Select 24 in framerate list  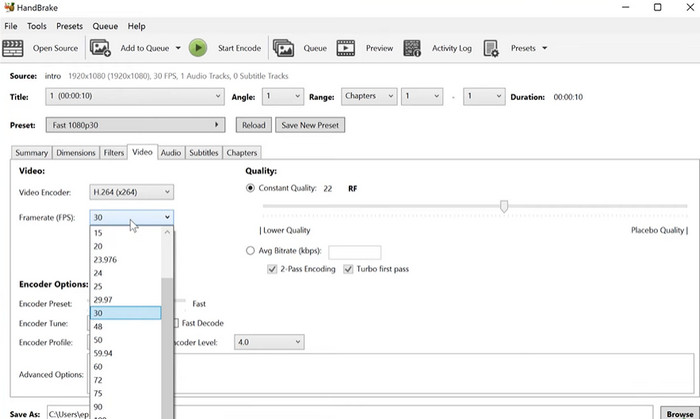[125, 273]
